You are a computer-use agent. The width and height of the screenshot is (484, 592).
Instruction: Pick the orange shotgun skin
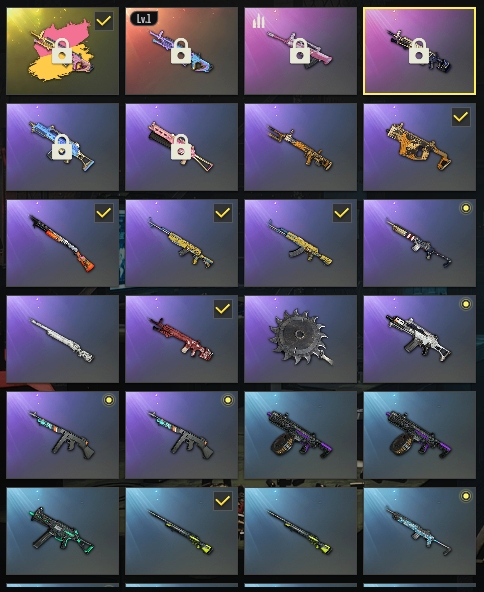coord(63,243)
